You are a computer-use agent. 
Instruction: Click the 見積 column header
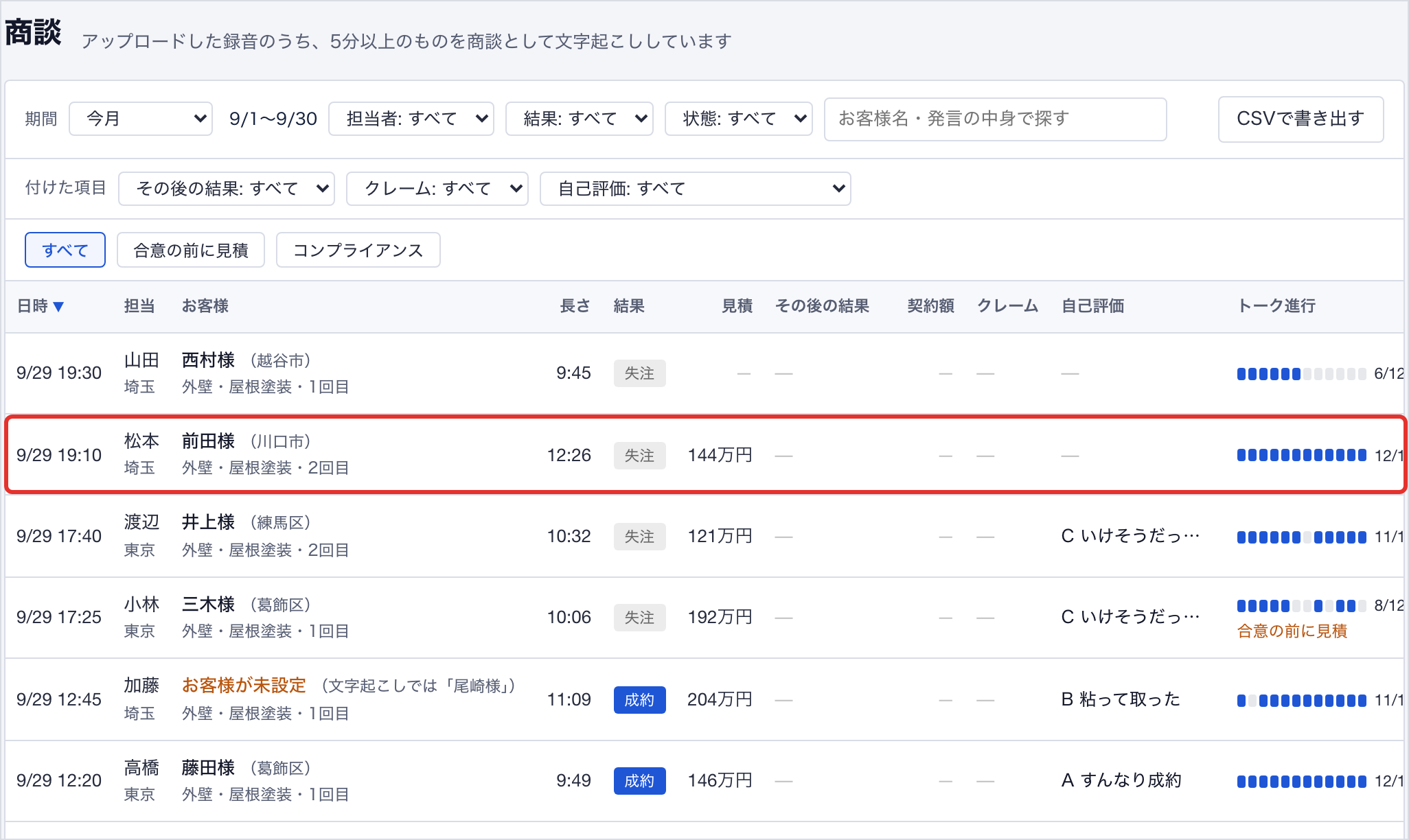(737, 306)
